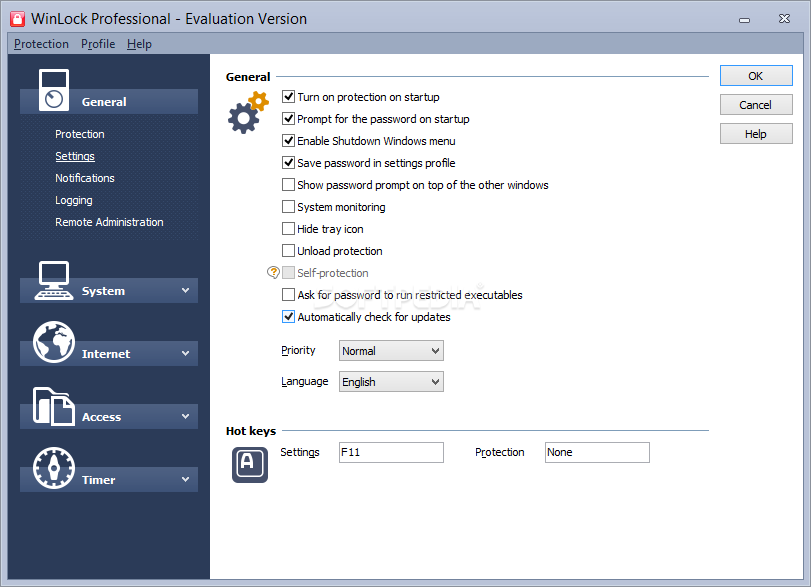This screenshot has height=587, width=811.
Task: Expand the Internet section chevron
Action: (x=185, y=354)
